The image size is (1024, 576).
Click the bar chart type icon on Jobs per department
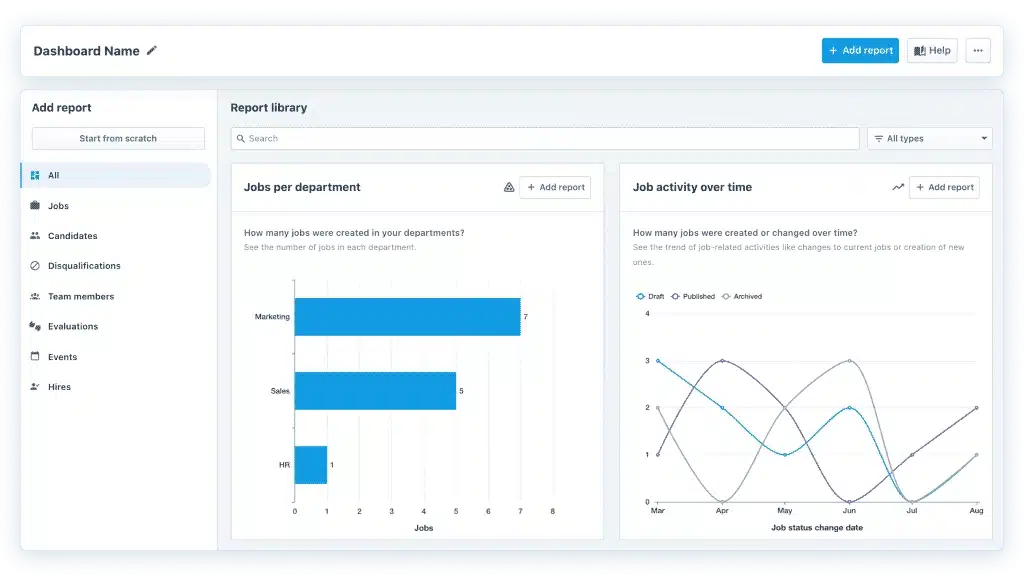point(508,187)
